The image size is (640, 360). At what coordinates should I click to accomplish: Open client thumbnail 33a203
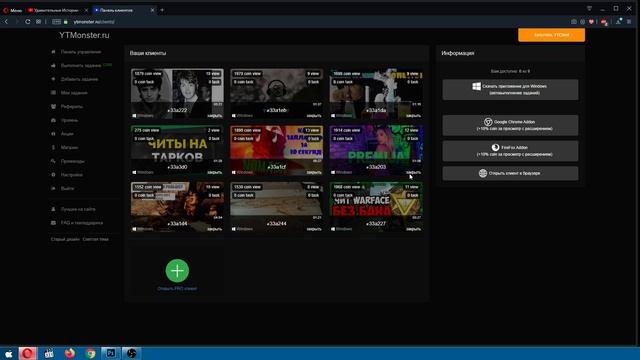[376, 150]
